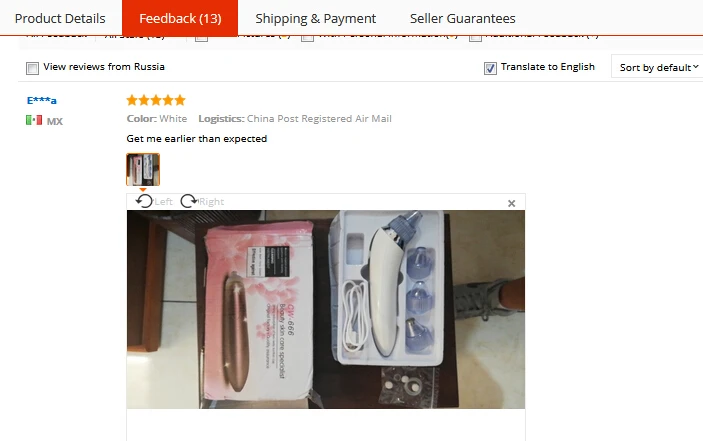Open reviewer E***a's profile link

42,100
